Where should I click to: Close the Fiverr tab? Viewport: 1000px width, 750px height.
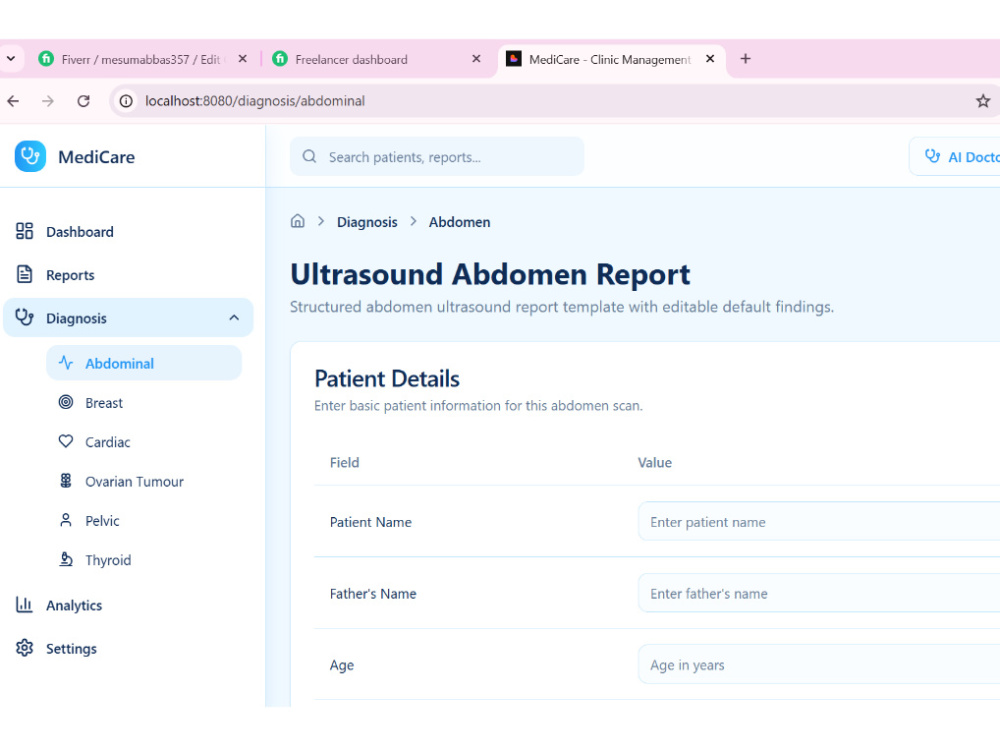242,59
